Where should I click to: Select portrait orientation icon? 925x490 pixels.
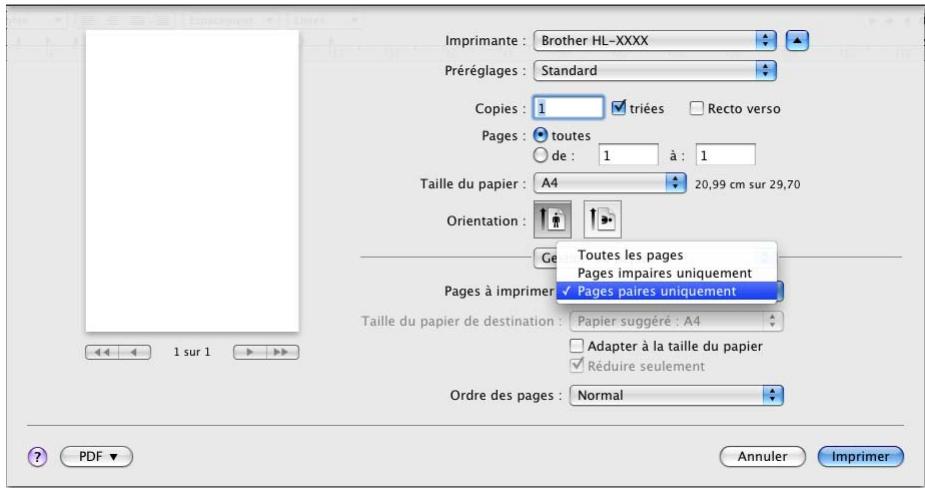point(552,219)
